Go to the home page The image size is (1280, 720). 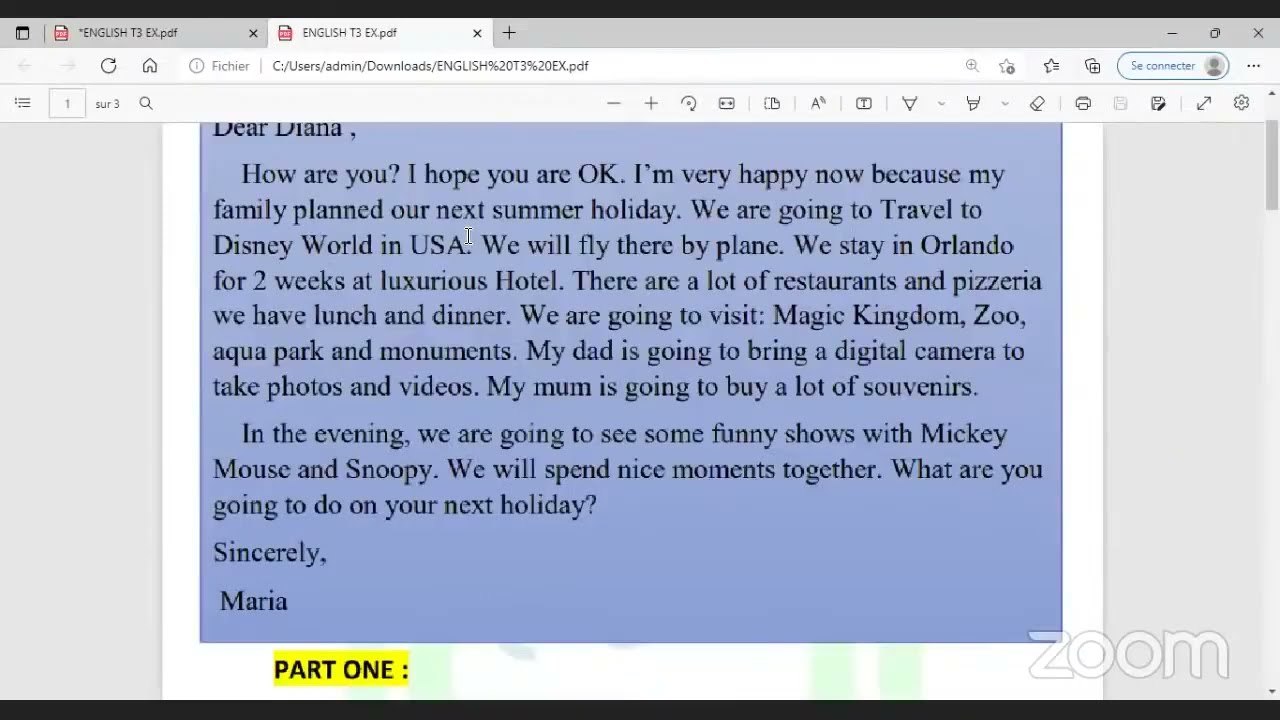point(150,66)
